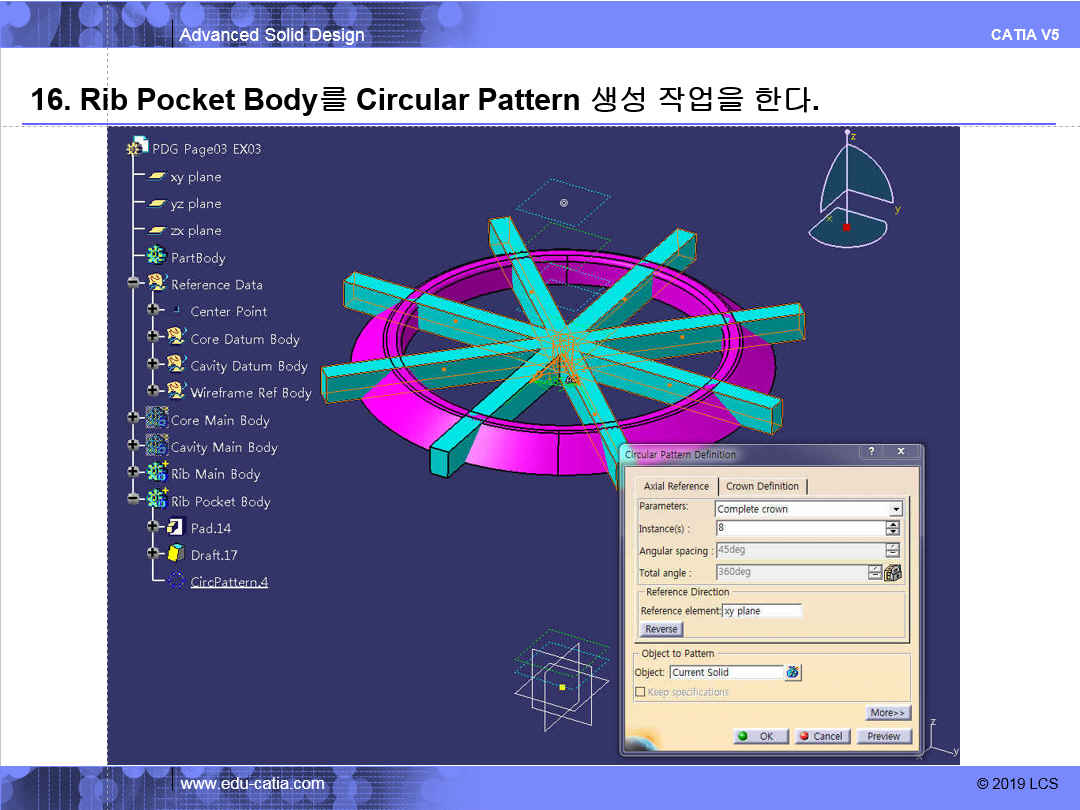Select the Axial Reference tab

pos(676,486)
